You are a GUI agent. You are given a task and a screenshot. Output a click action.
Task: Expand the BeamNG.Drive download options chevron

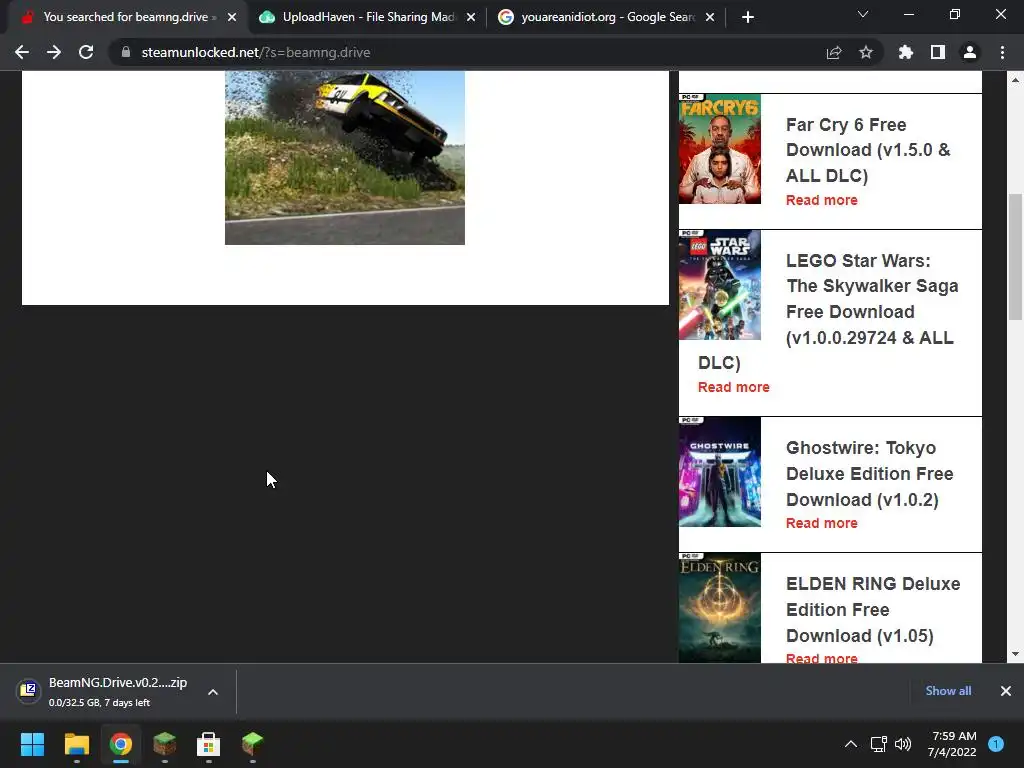pyautogui.click(x=213, y=692)
